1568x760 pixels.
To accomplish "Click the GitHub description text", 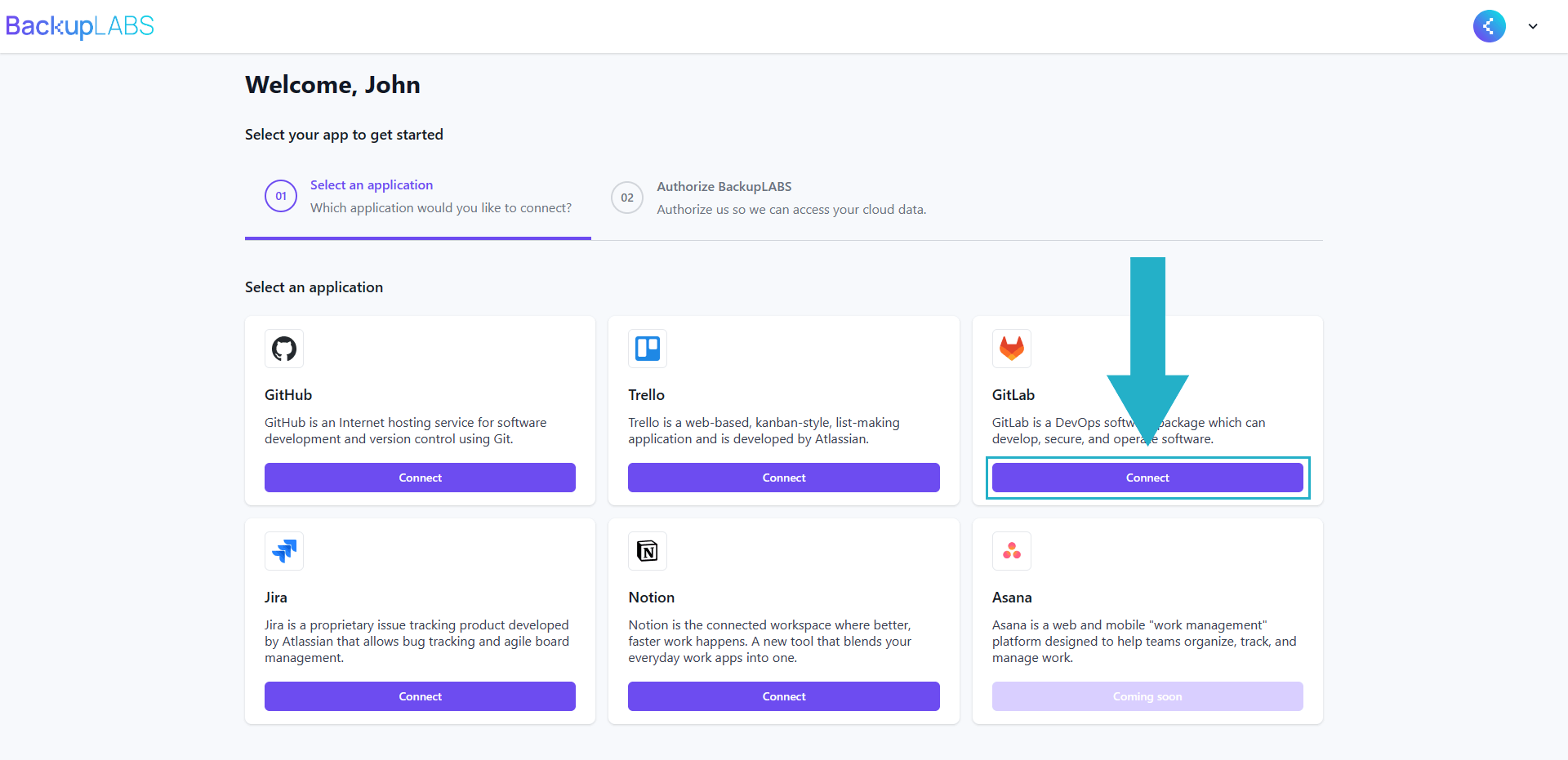I will 406,431.
